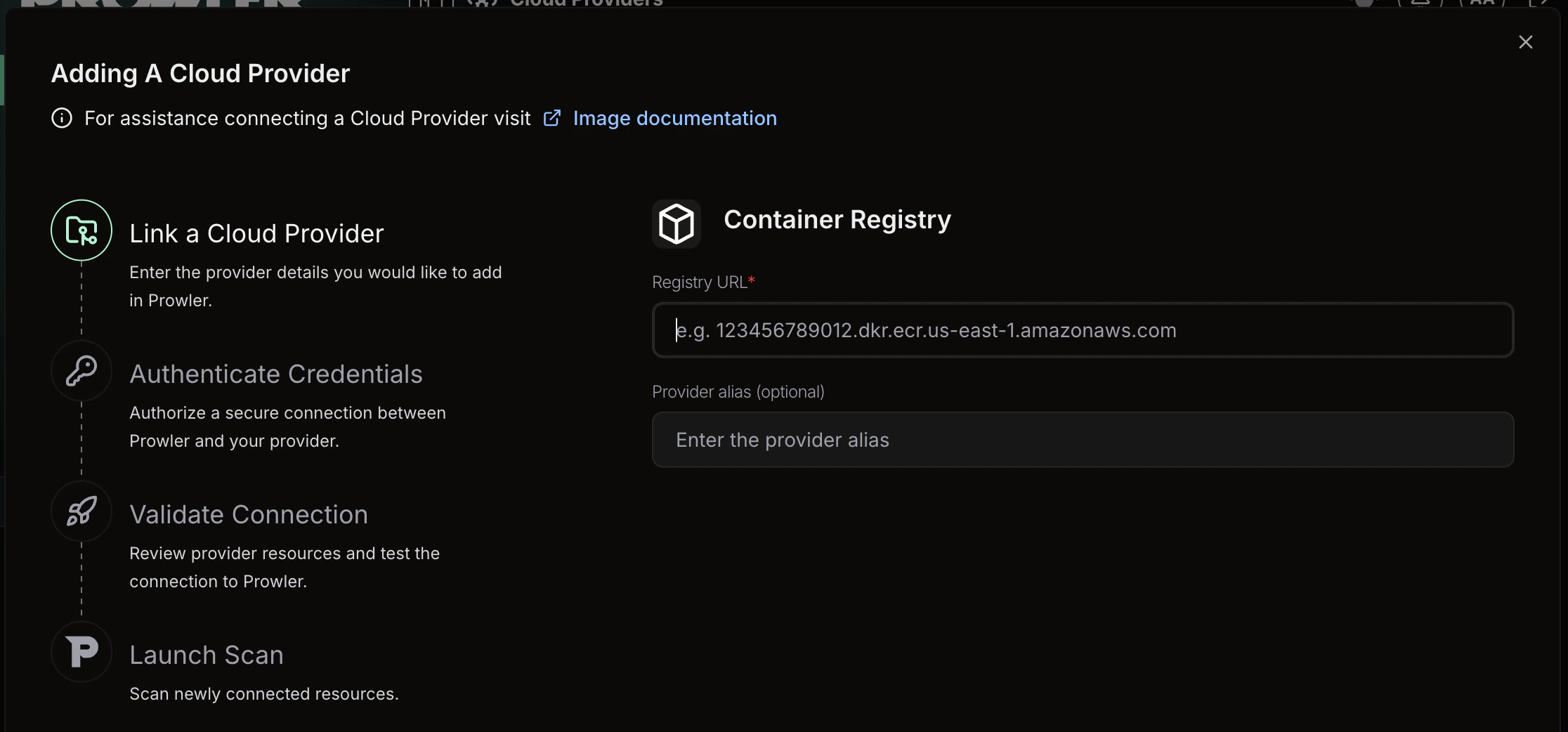Click the external-link icon before Image documentation
The height and width of the screenshot is (732, 1568).
pos(552,117)
